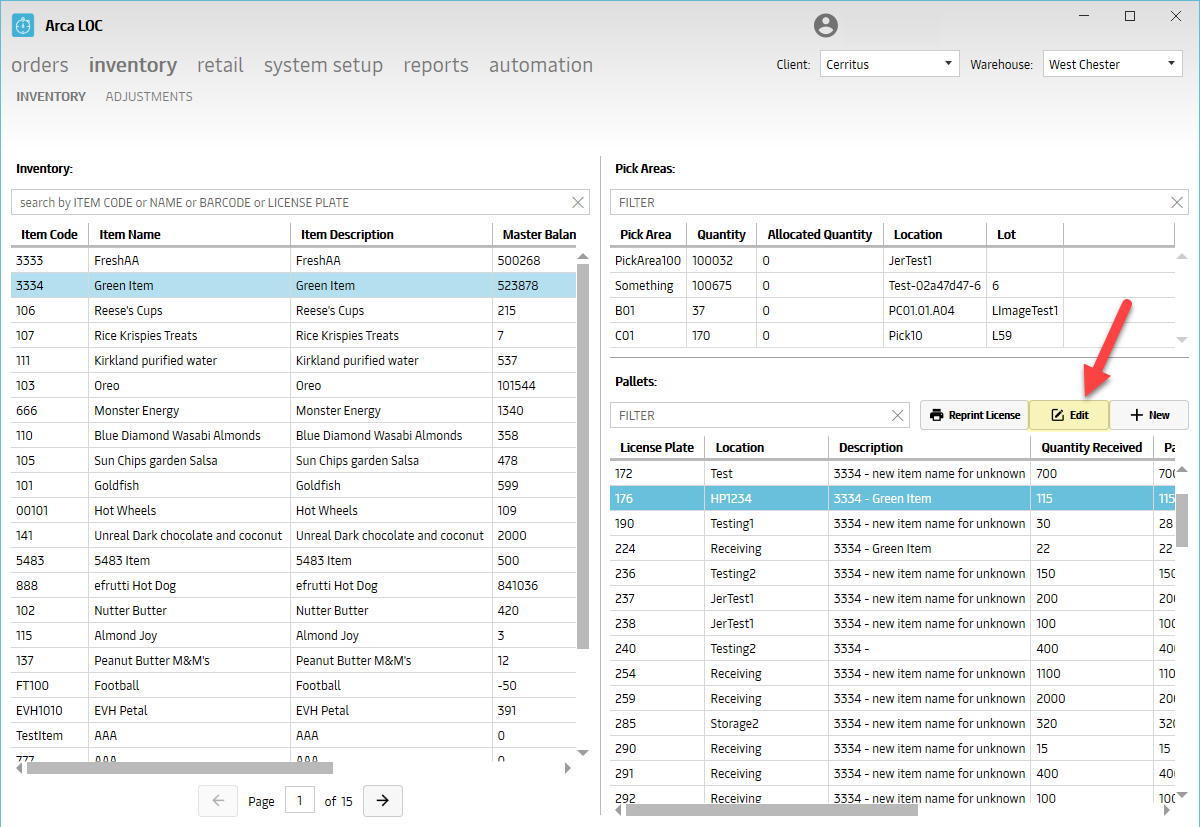Select the C01 pick area row

(892, 335)
